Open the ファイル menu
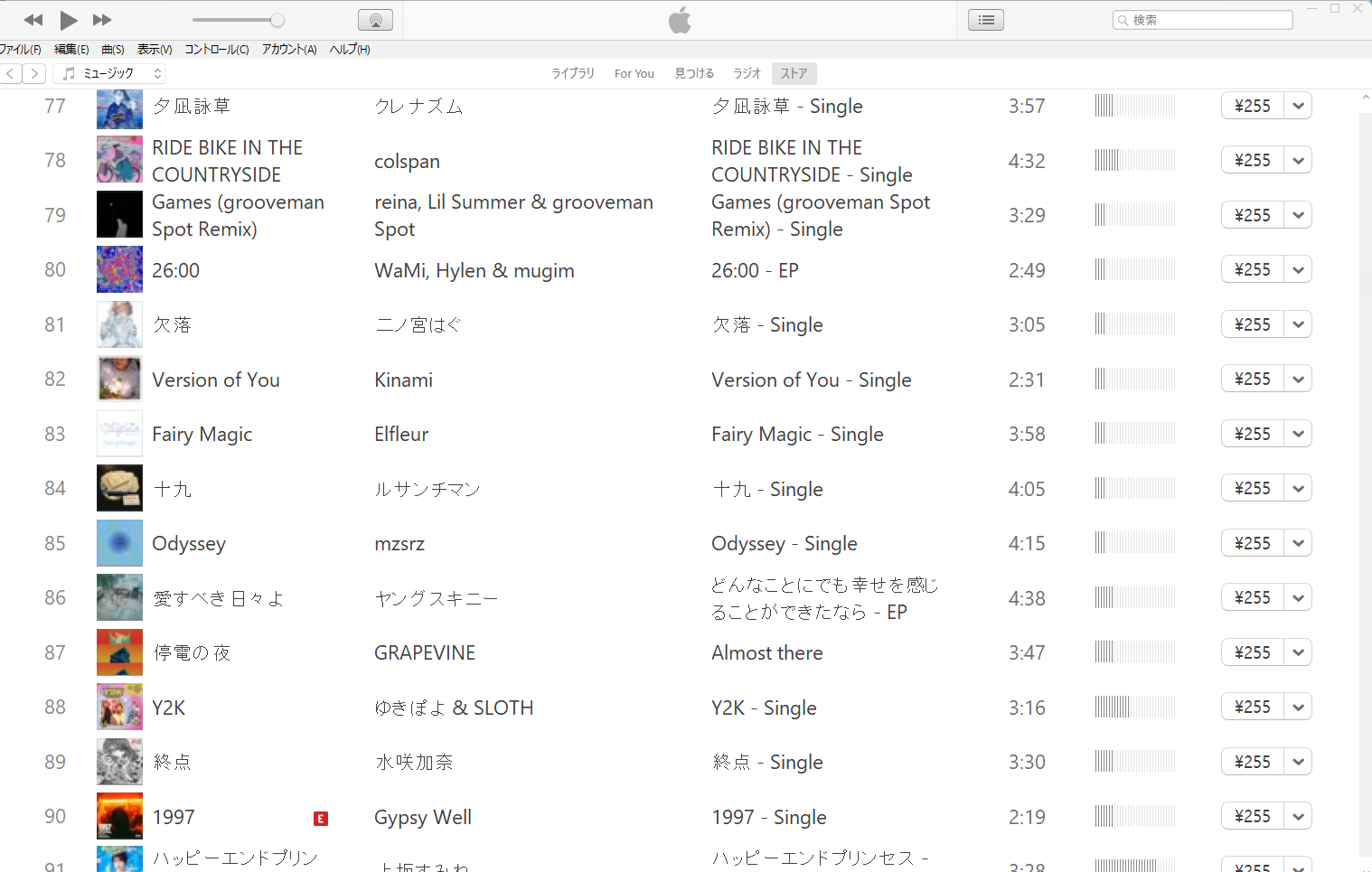 click(20, 50)
